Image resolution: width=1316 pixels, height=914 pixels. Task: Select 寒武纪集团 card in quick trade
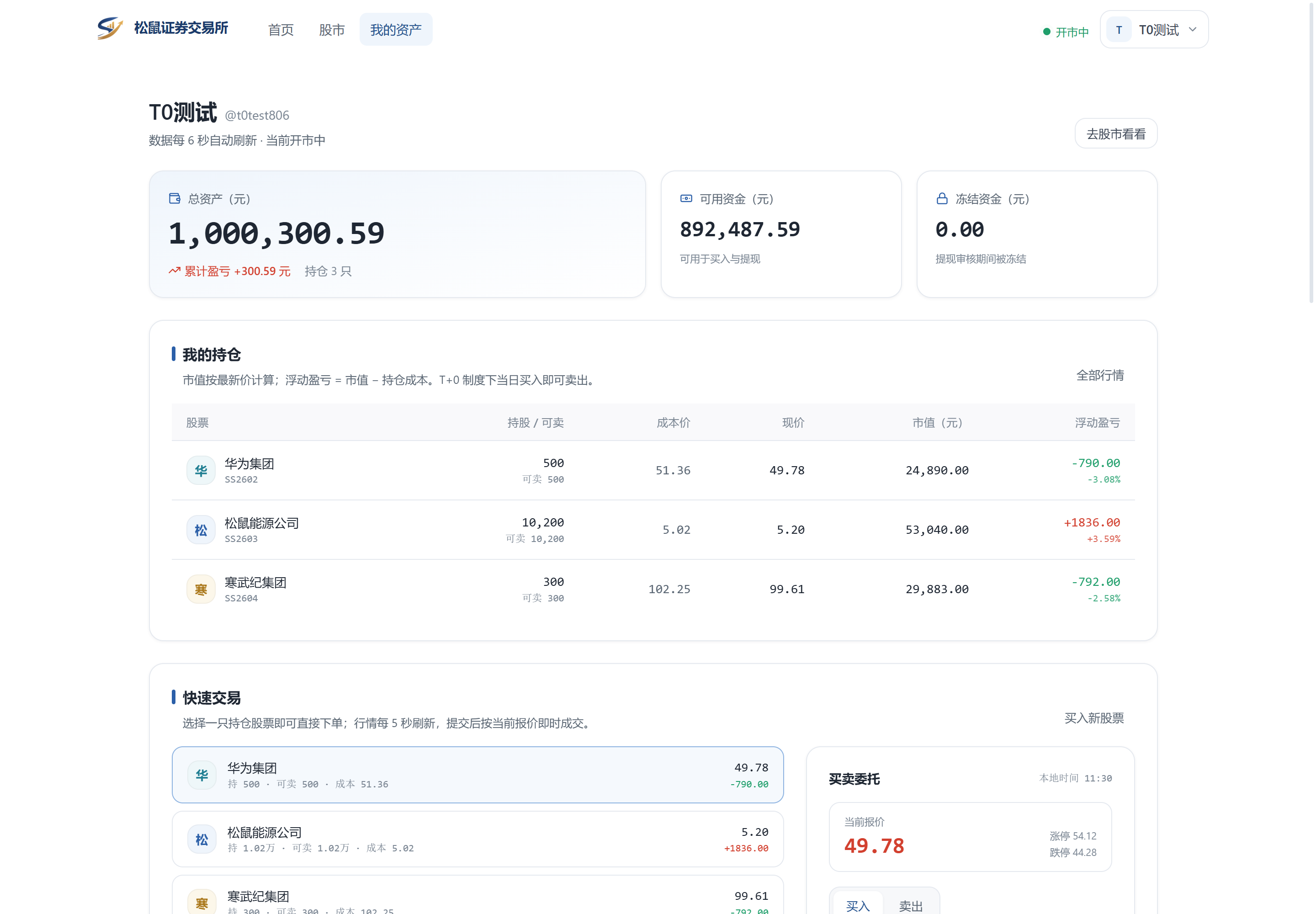coord(478,894)
